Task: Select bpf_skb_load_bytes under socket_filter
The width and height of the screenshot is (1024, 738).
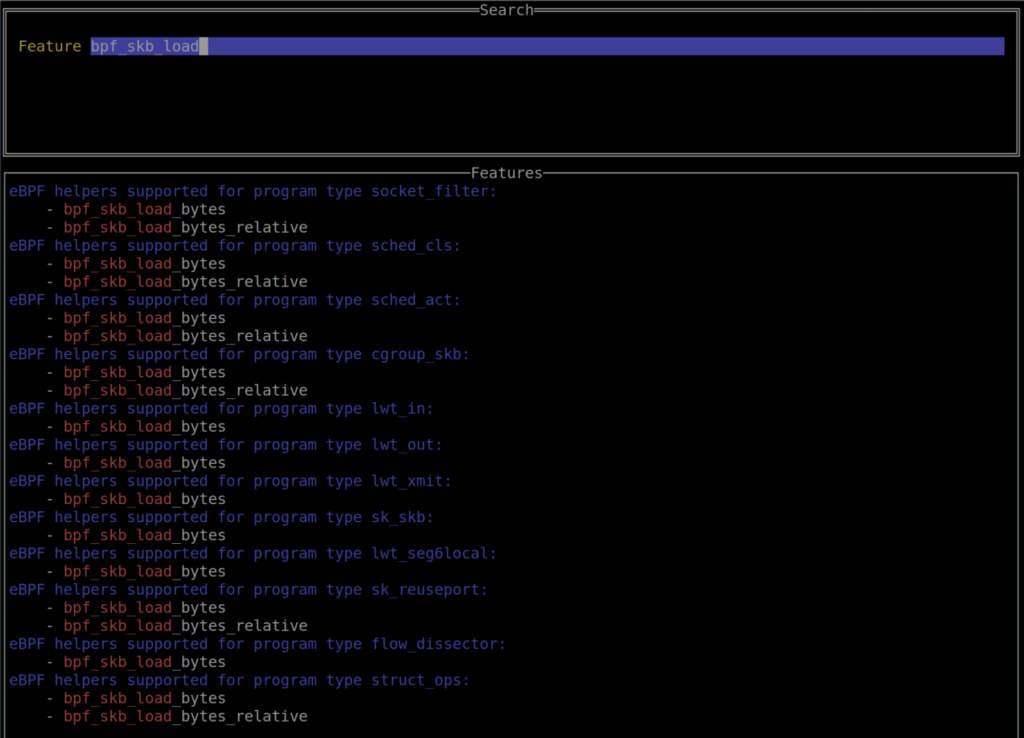Action: coord(143,209)
